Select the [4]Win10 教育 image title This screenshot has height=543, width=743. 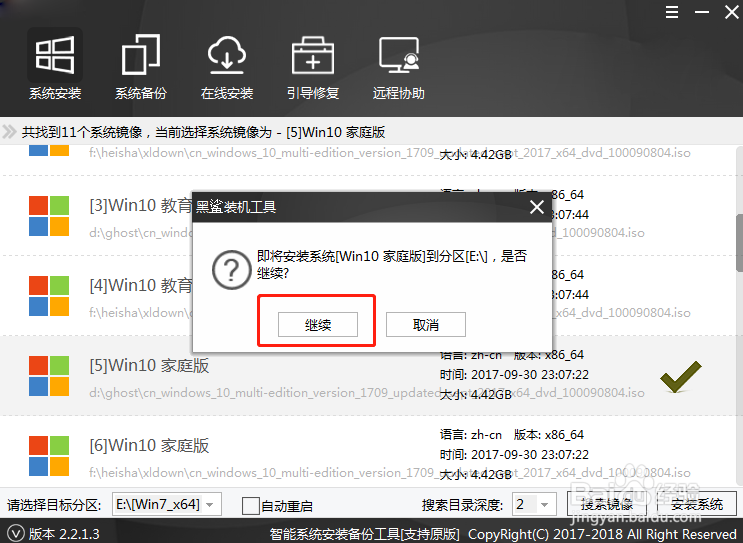click(x=141, y=286)
